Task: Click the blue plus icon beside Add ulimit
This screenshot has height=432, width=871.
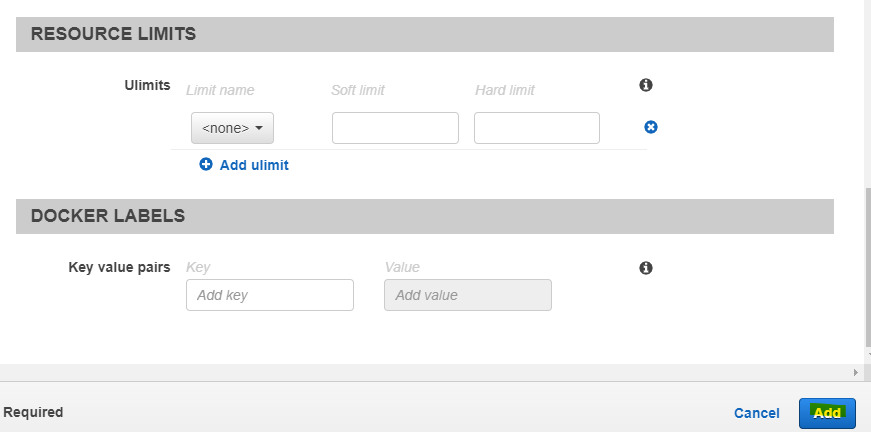Action: 206,164
